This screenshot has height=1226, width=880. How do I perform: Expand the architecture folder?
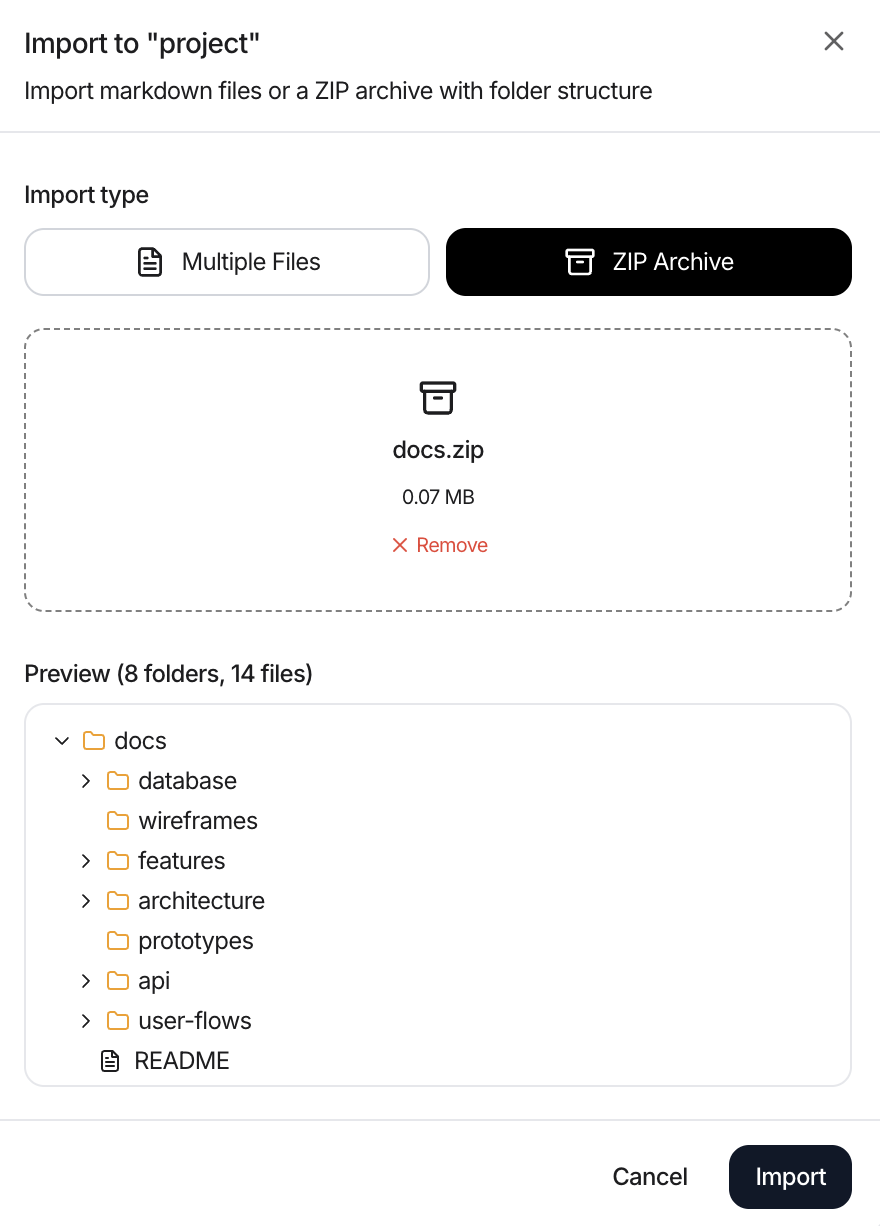(85, 900)
